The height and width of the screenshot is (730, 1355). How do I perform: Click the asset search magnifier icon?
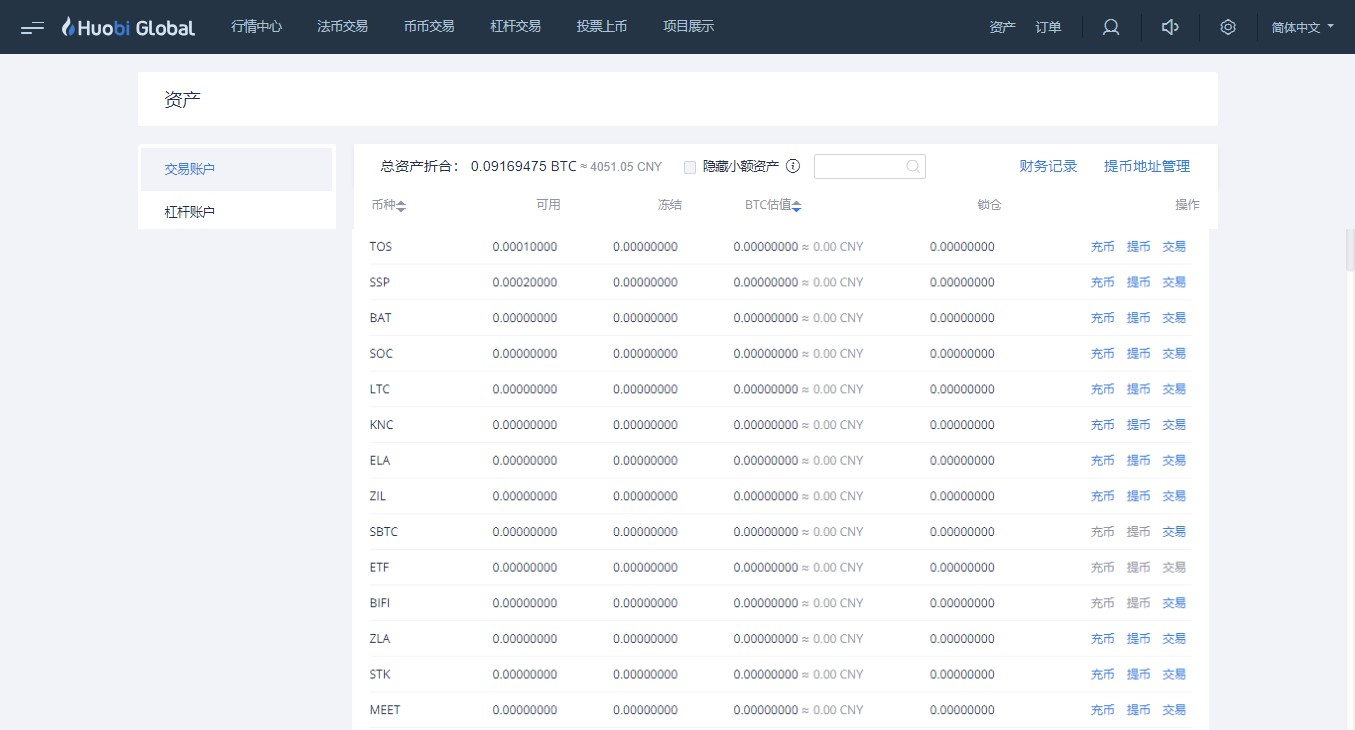(x=913, y=167)
